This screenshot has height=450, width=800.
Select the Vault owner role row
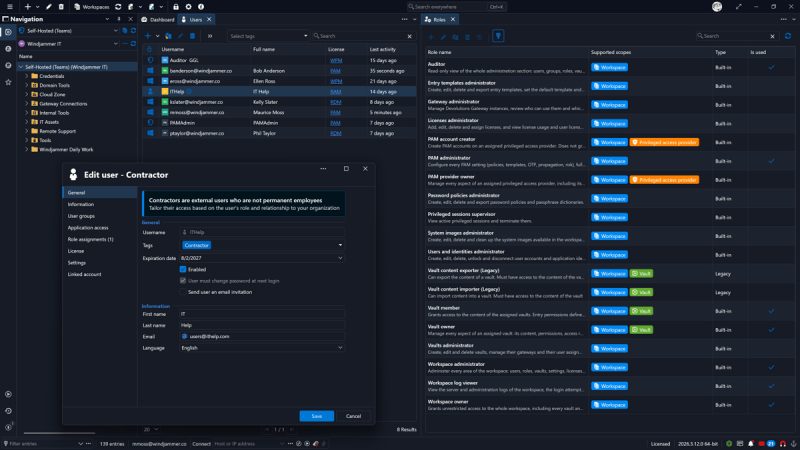pyautogui.click(x=610, y=330)
